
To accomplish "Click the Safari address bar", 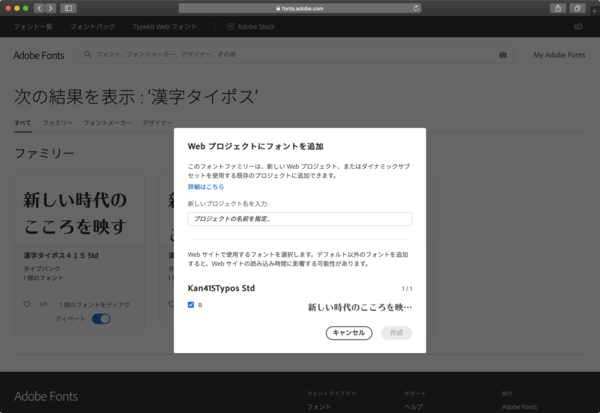I will pos(300,8).
